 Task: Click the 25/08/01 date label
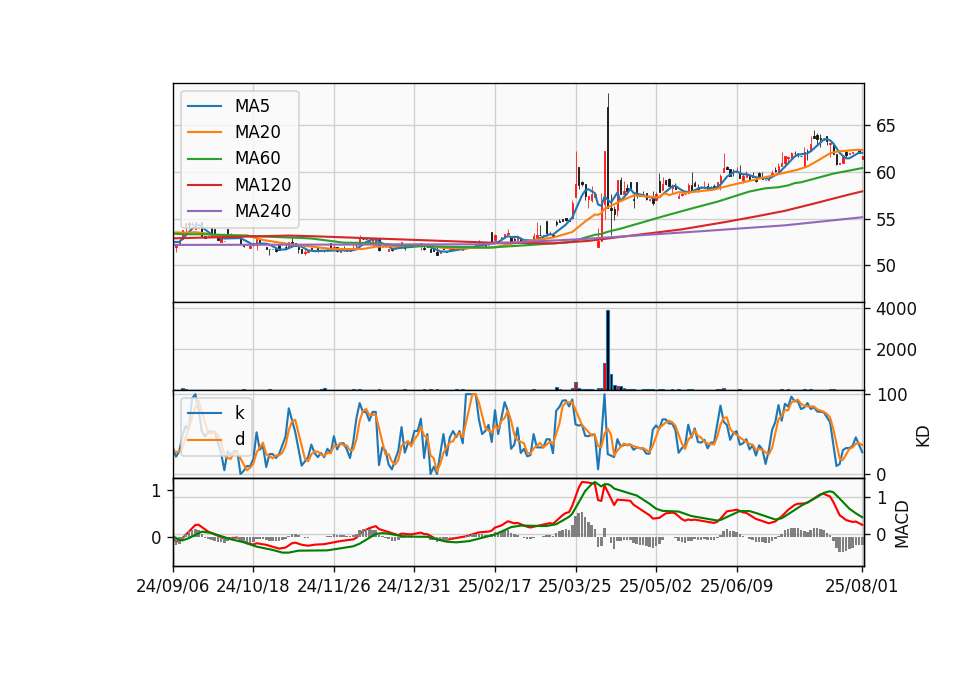point(861,586)
